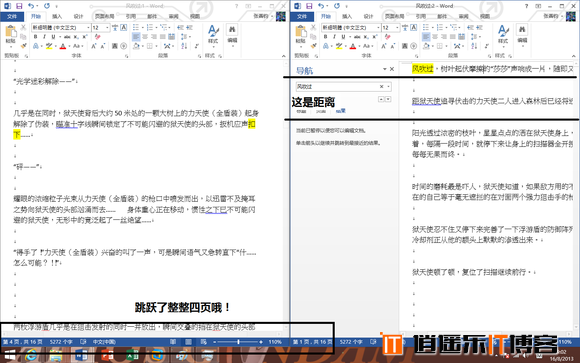This screenshot has height=363, width=580.
Task: Click the clear formatting eraser in 风吹过1 ribbon
Action: [98, 37]
